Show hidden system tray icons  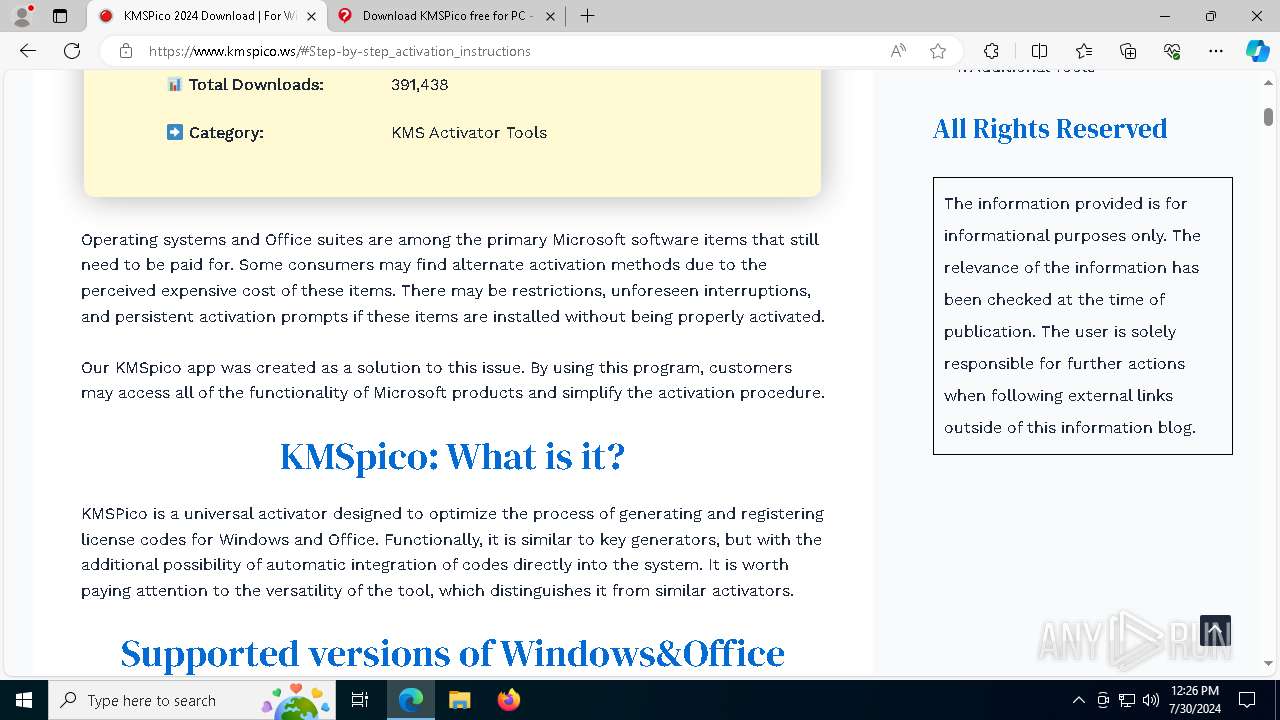(1078, 700)
